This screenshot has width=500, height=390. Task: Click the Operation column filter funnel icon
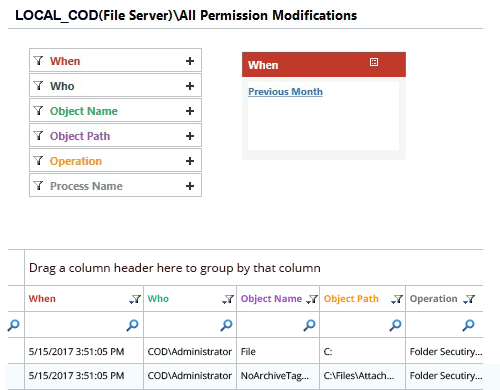(469, 299)
